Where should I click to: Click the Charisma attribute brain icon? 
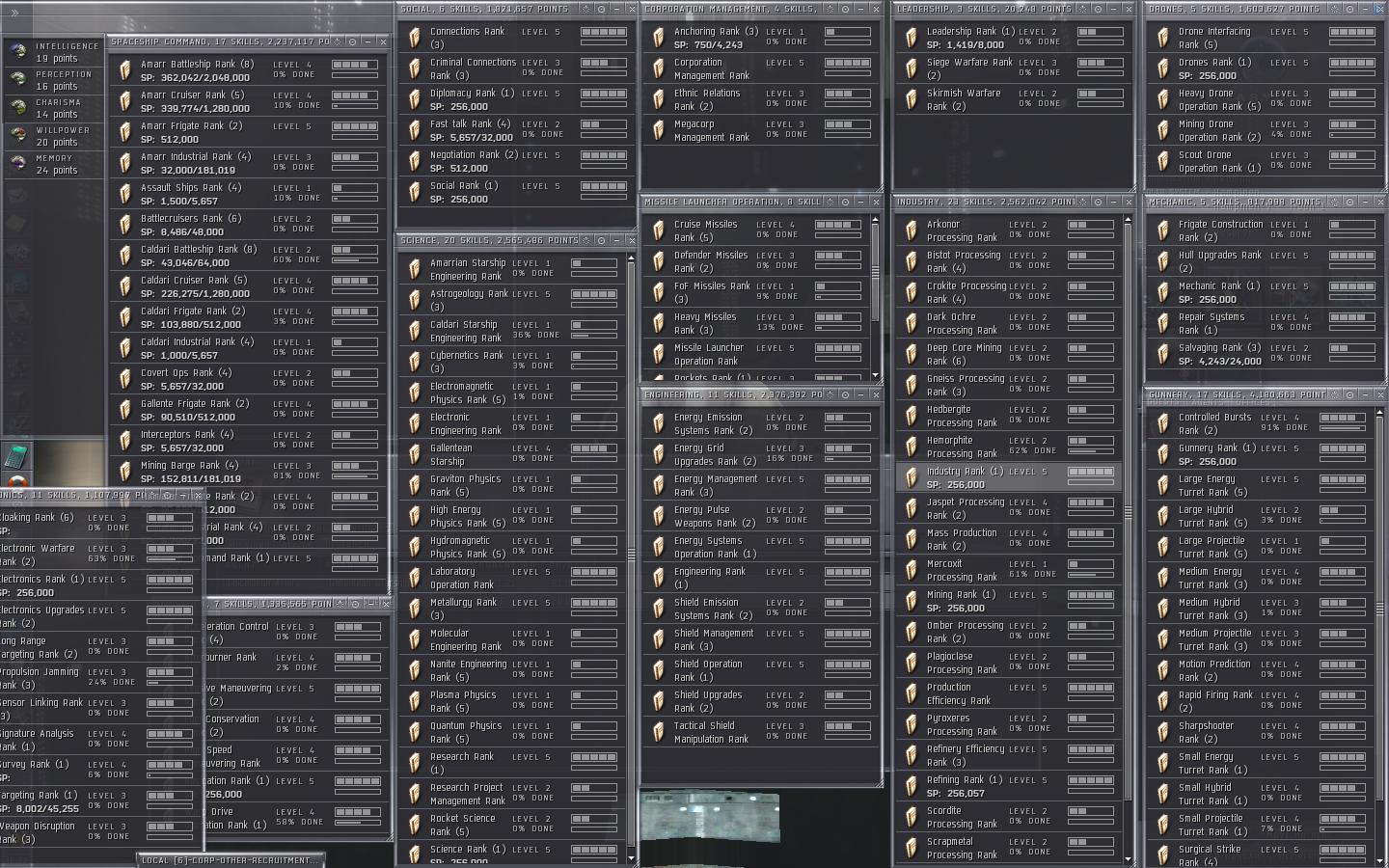click(17, 107)
